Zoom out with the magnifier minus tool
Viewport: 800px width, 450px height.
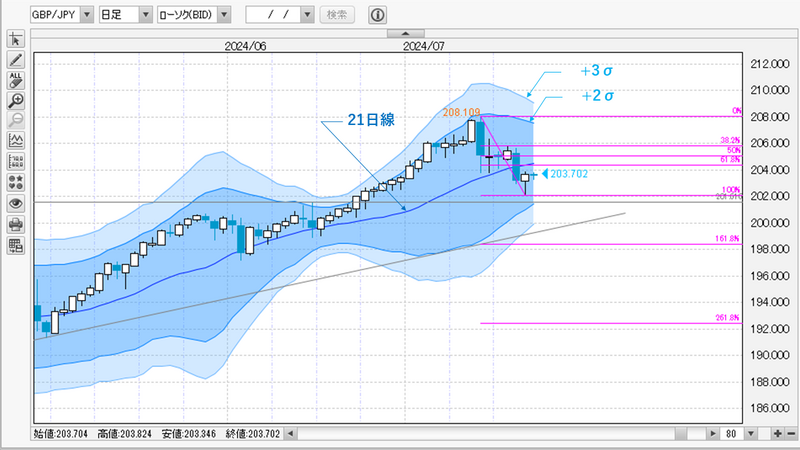tap(15, 120)
